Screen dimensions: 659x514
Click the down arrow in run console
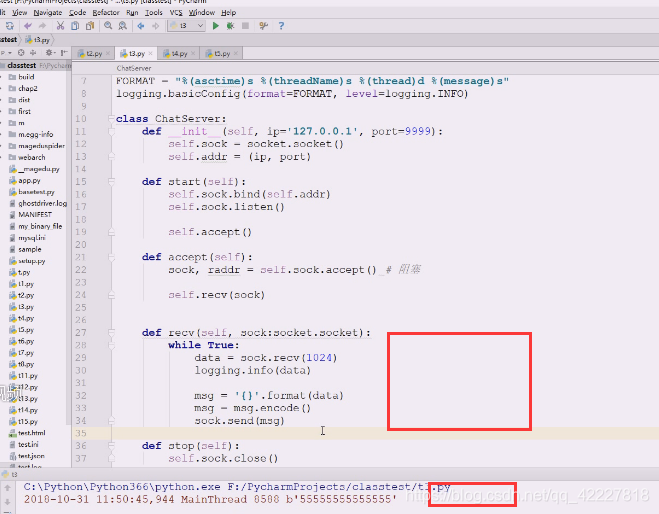[x=8, y=502]
